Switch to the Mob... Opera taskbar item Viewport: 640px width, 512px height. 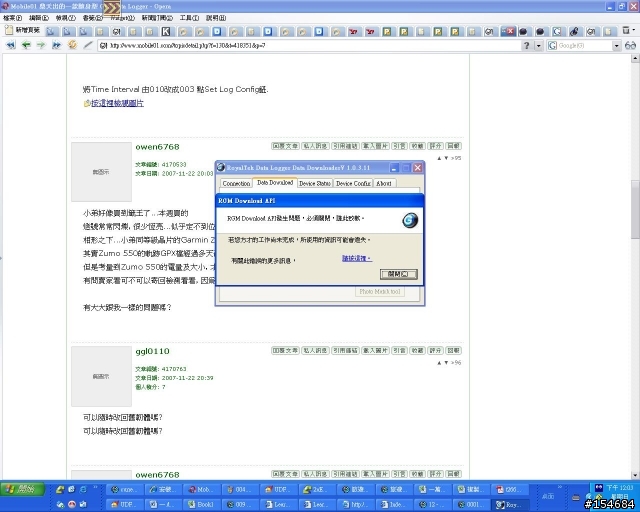(x=202, y=489)
